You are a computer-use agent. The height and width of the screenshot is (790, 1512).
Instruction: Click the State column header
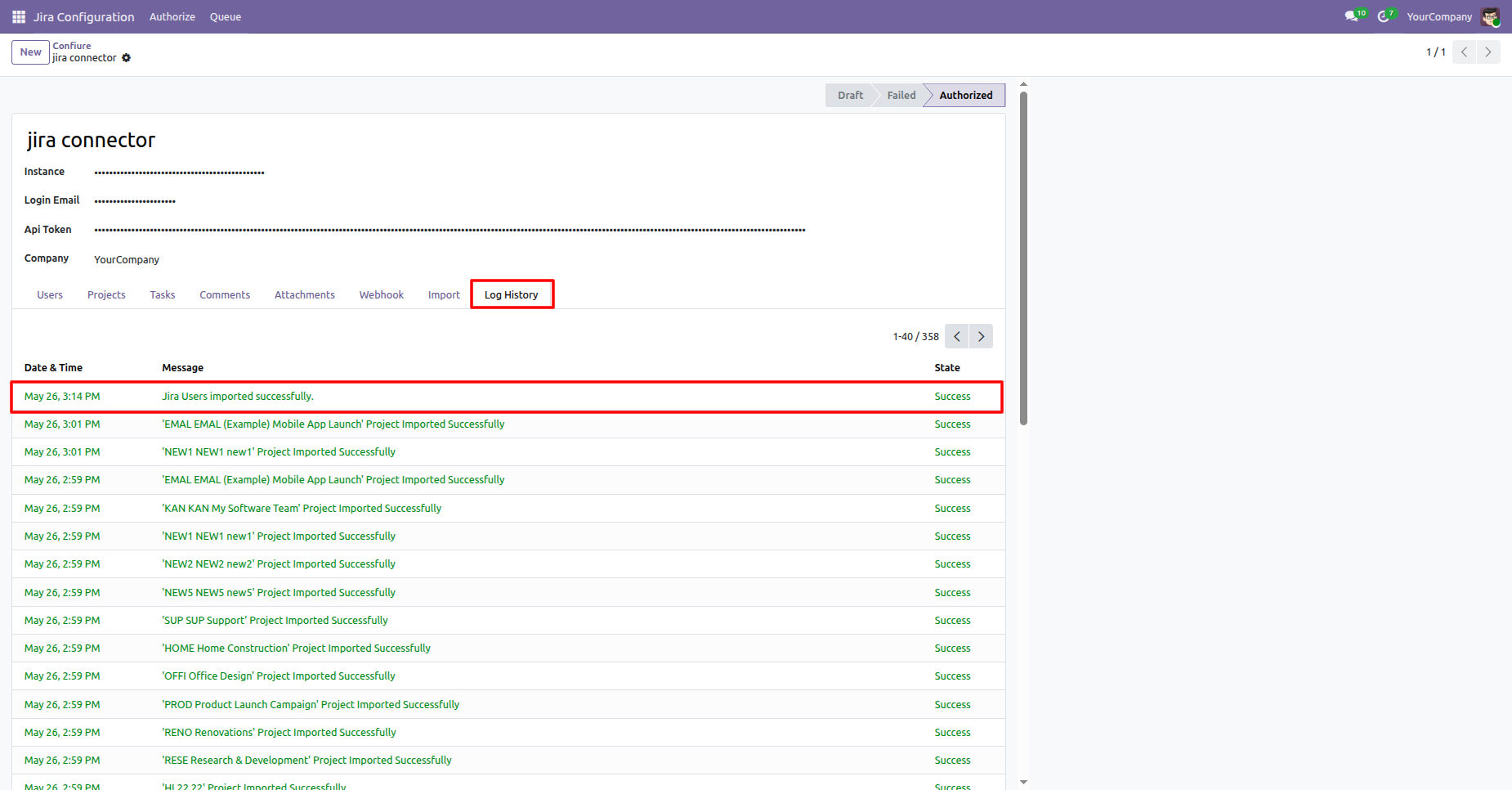pos(947,368)
